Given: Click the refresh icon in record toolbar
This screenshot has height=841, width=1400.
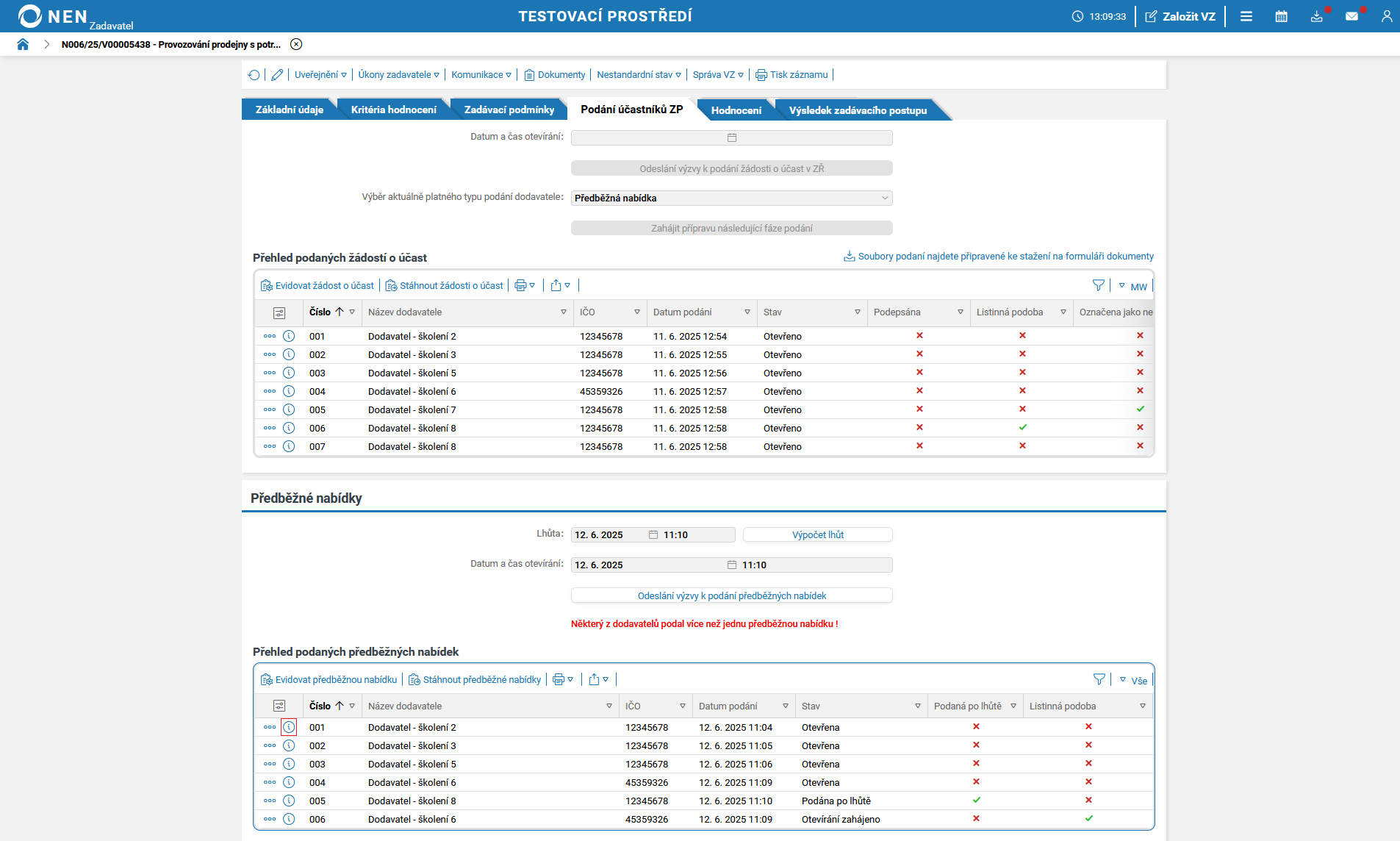Looking at the screenshot, I should [x=254, y=75].
